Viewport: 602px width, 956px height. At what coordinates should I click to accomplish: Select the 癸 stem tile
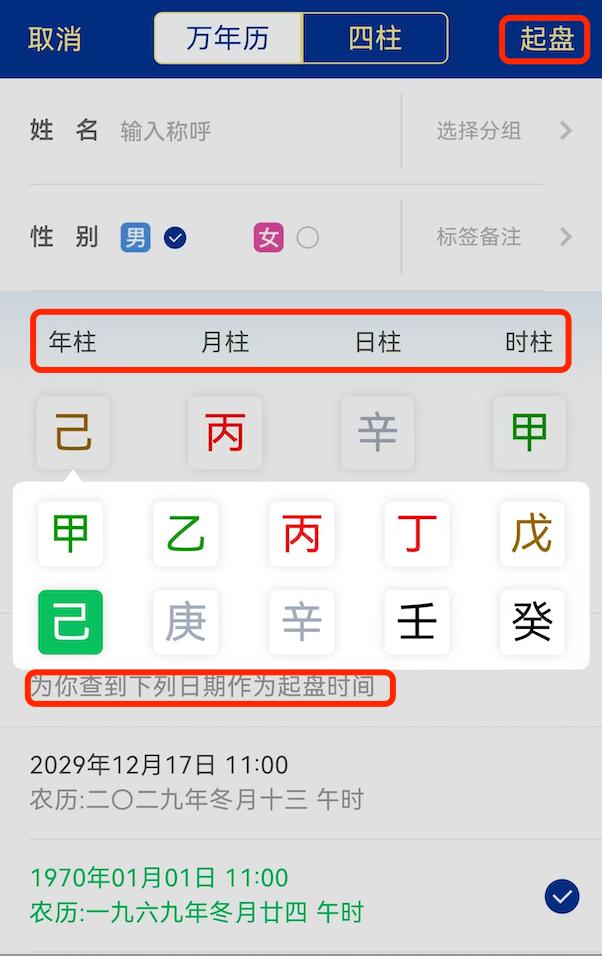pos(532,622)
